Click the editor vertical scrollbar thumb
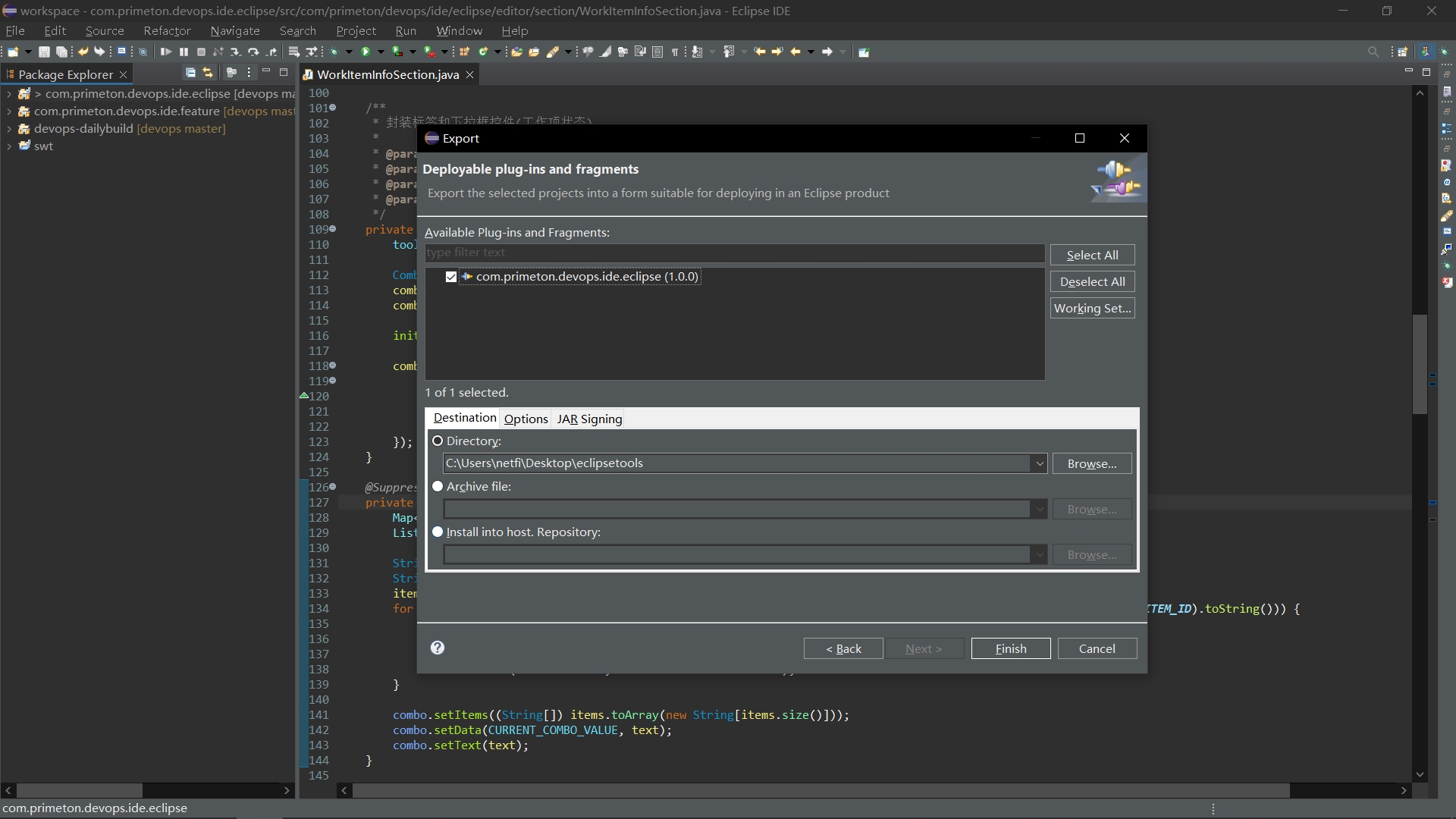 point(1420,364)
